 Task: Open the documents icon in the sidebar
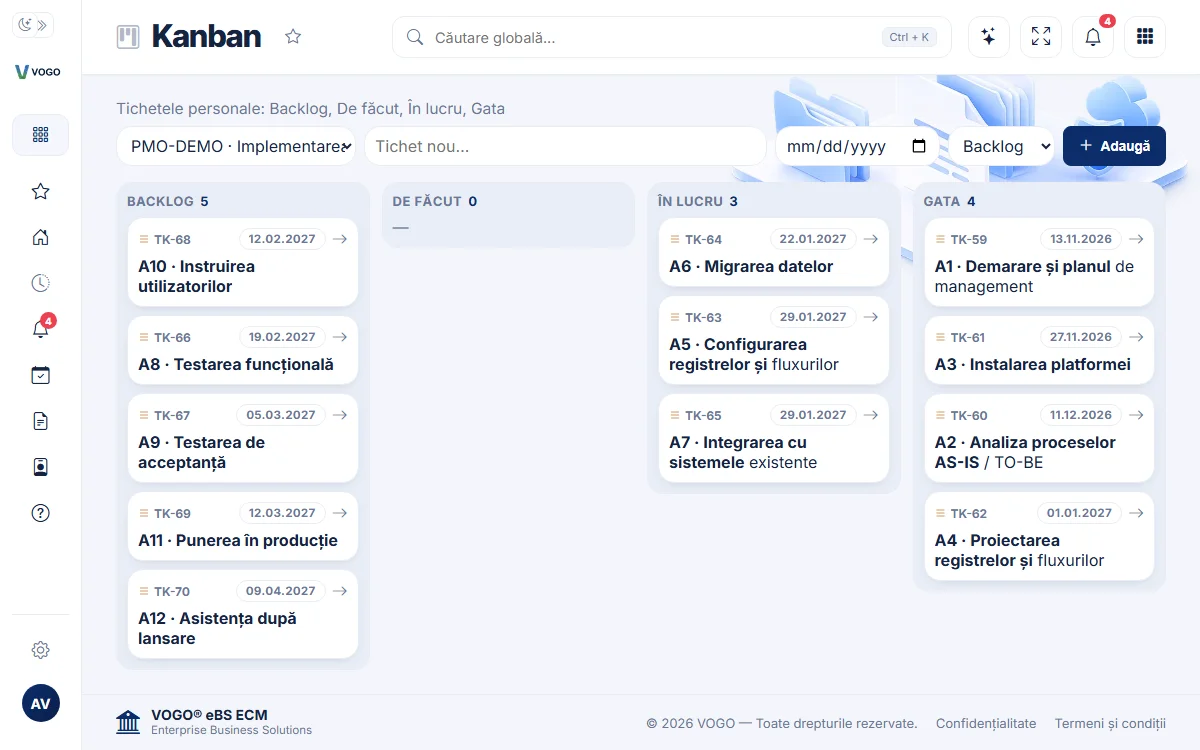click(x=40, y=421)
